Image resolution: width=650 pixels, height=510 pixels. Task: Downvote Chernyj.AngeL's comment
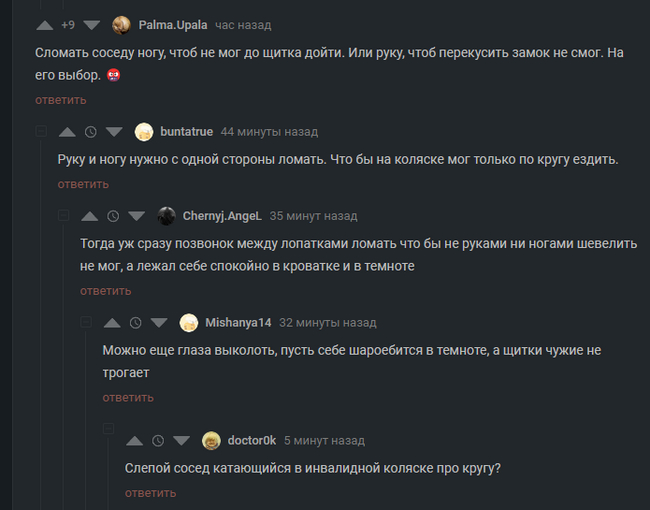click(x=137, y=216)
